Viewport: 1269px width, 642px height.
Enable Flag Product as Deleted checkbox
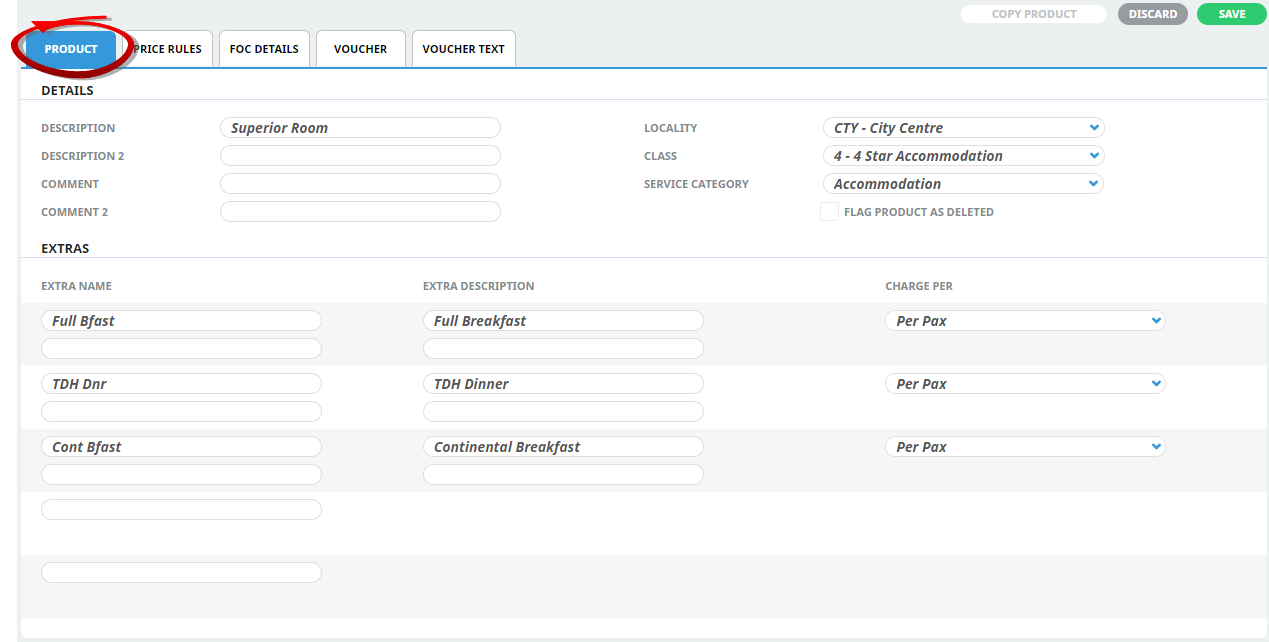[x=829, y=212]
